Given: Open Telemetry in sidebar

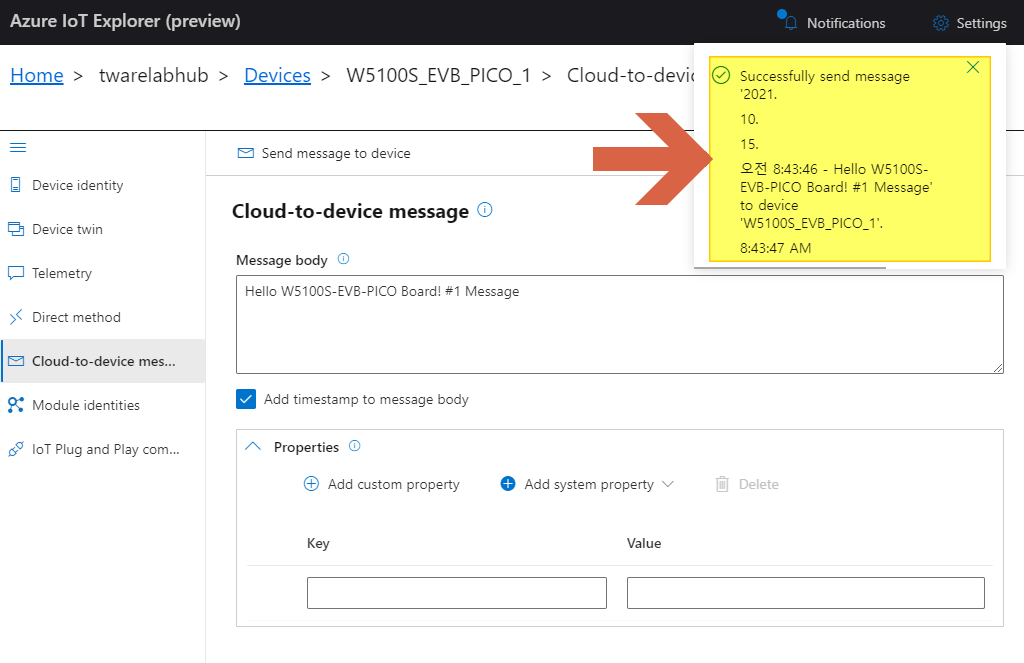Looking at the screenshot, I should (x=103, y=273).
